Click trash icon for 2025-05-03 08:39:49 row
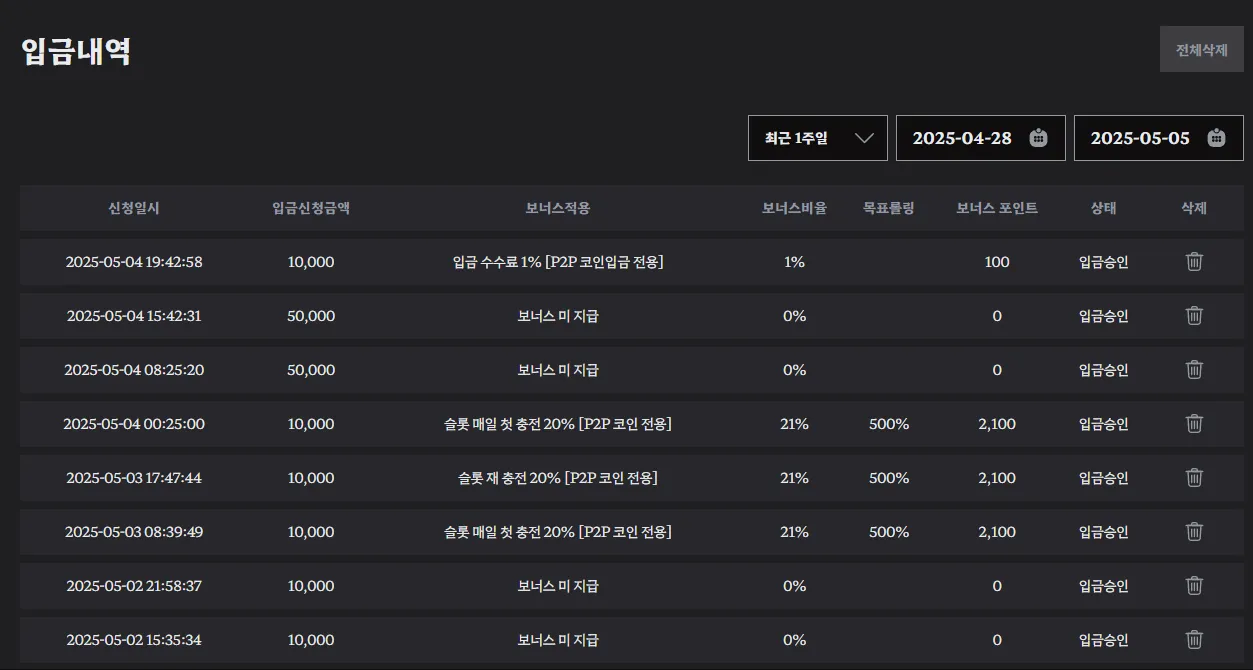The image size is (1253, 670). 1194,532
